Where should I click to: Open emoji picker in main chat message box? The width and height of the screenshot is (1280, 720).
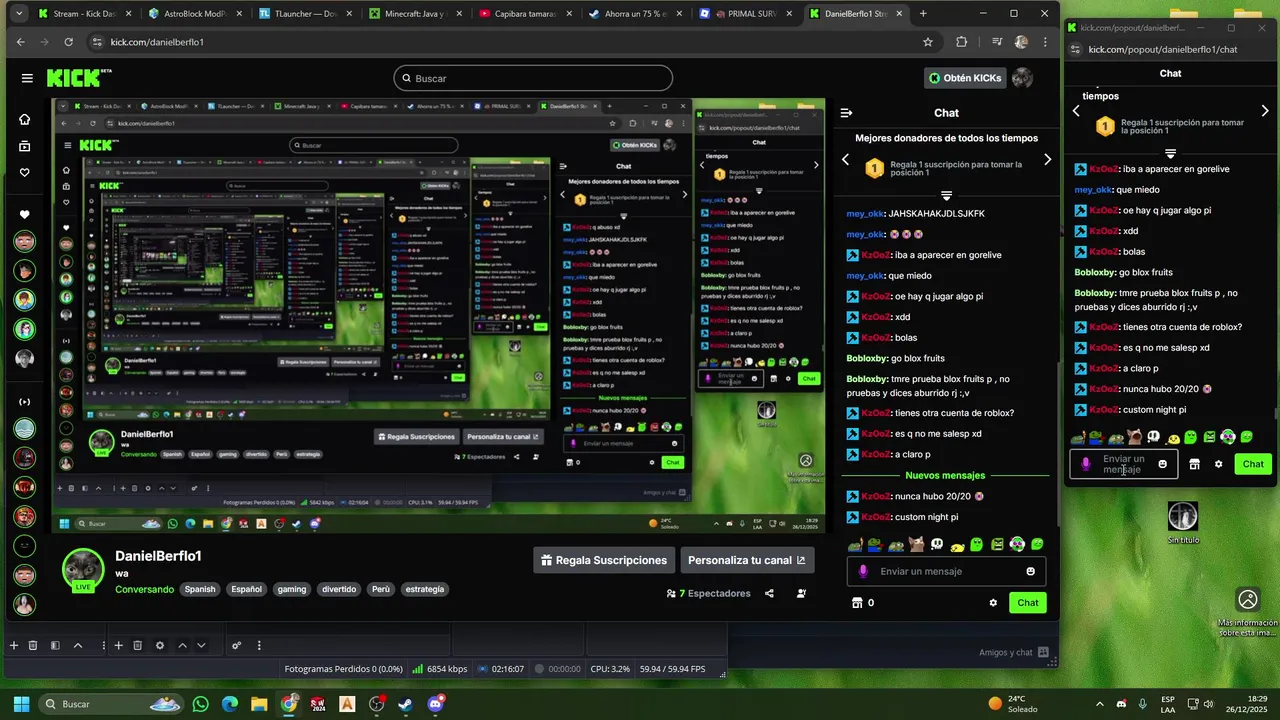click(1030, 572)
